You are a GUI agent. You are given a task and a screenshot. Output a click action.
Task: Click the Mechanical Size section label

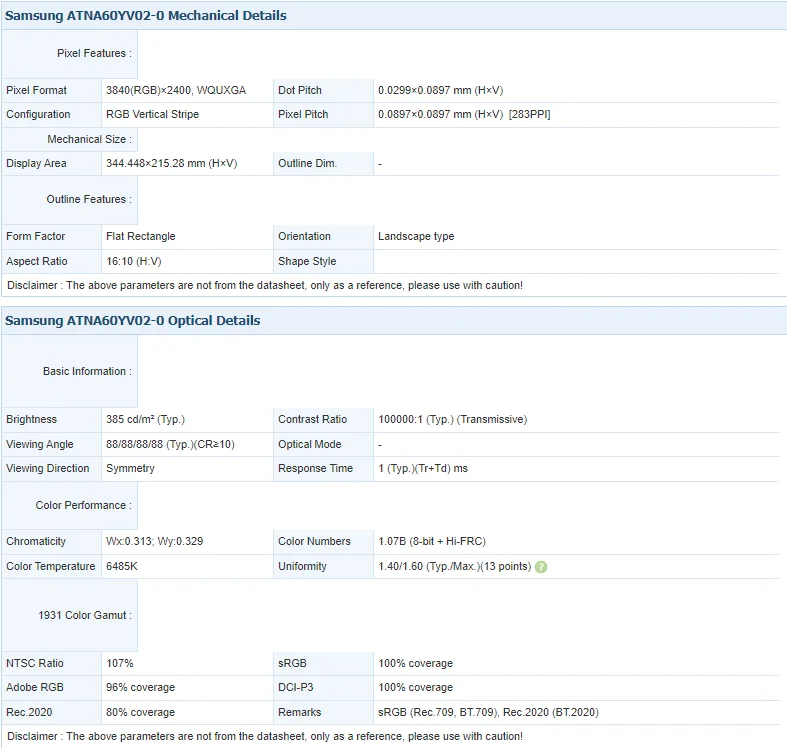pos(89,139)
